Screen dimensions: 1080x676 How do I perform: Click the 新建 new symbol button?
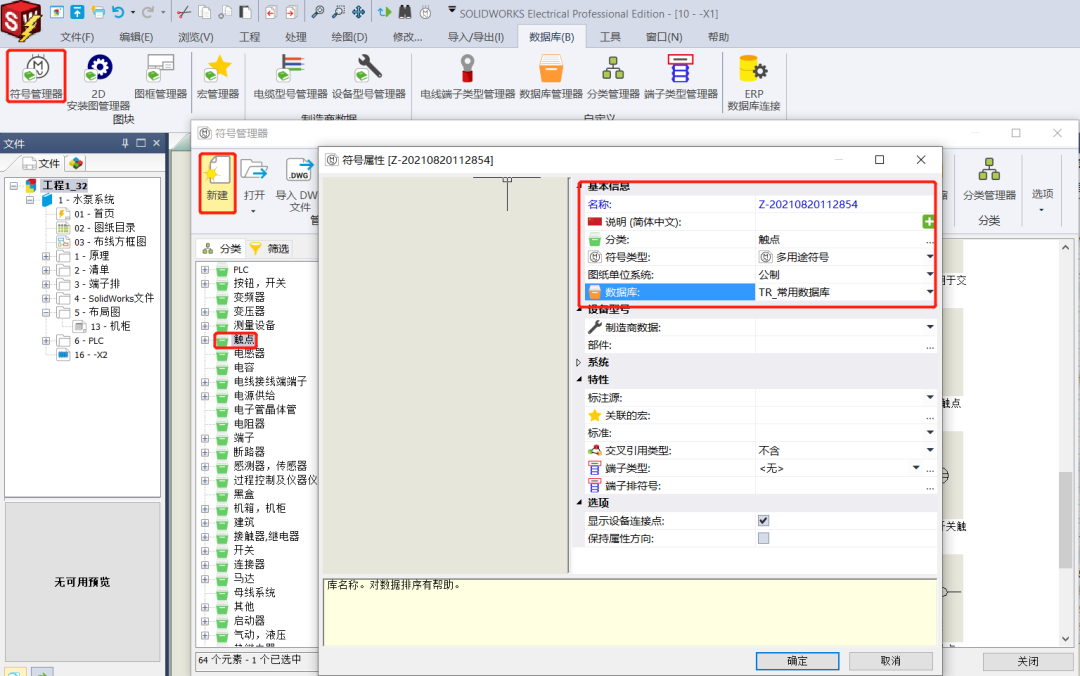point(217,183)
